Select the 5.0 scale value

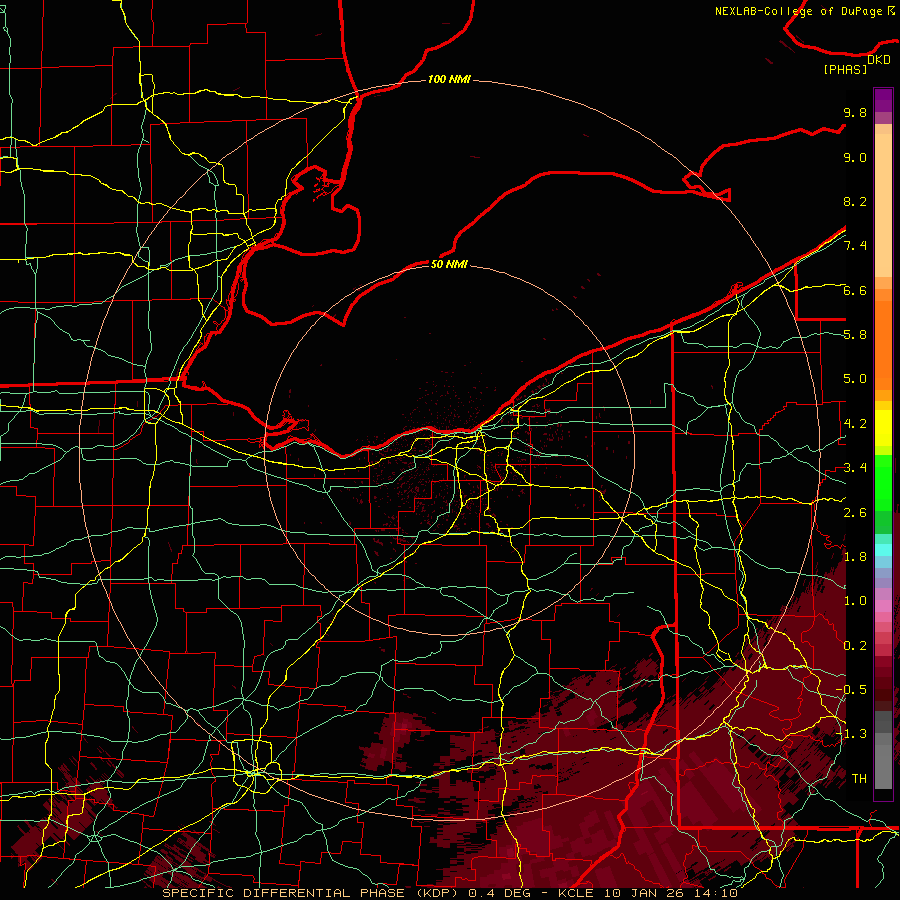tap(855, 379)
